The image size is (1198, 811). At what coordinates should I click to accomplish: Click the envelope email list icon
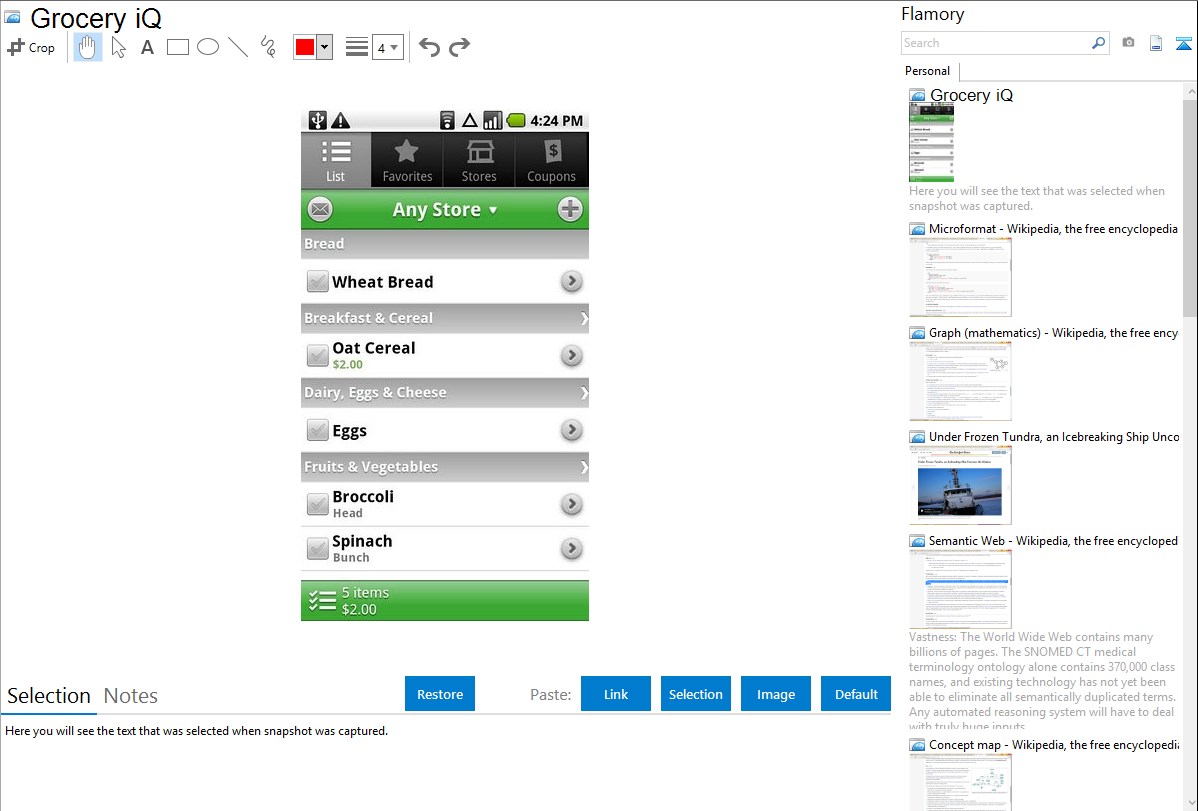click(x=320, y=209)
